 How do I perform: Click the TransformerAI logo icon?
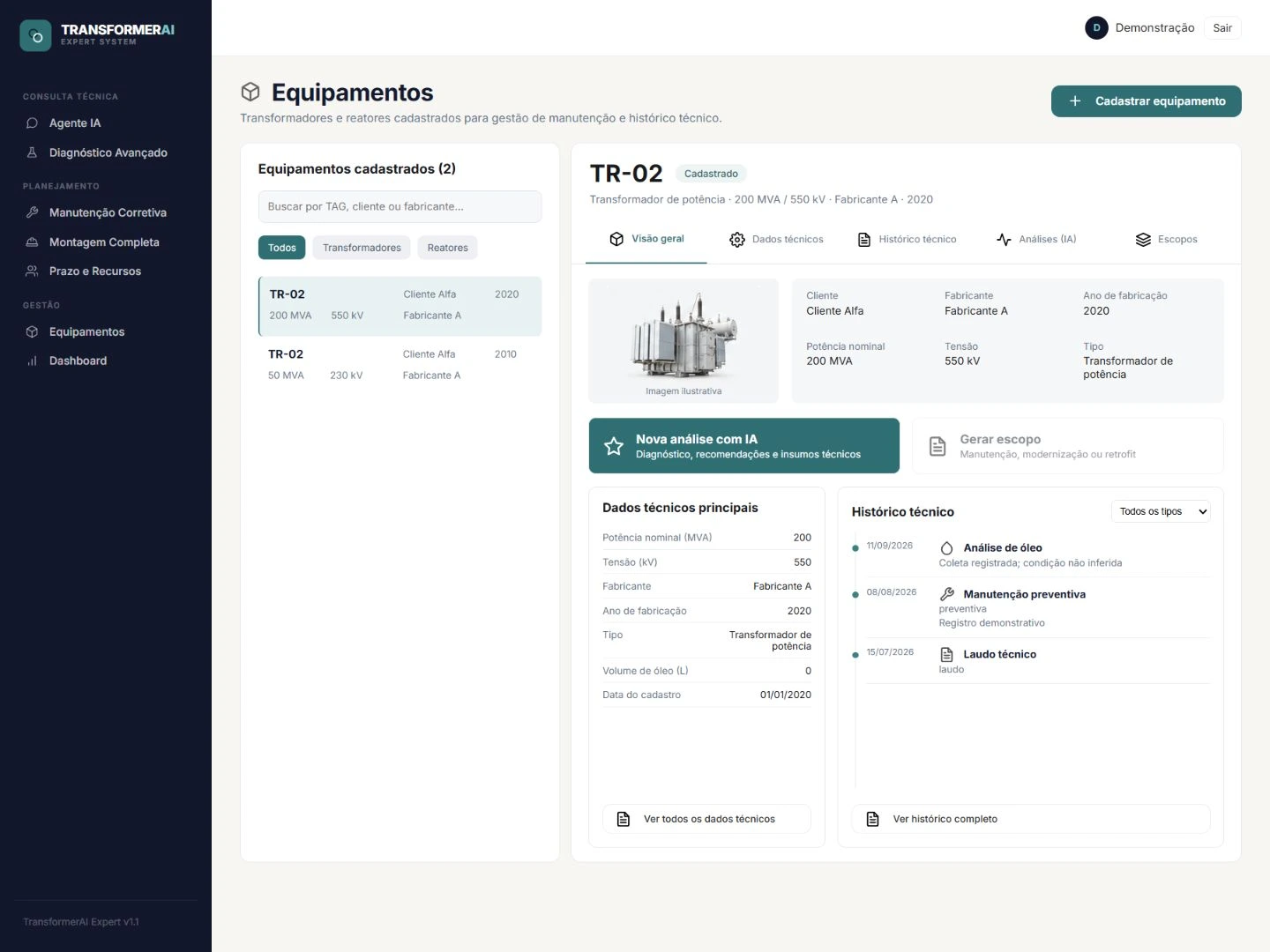[35, 35]
